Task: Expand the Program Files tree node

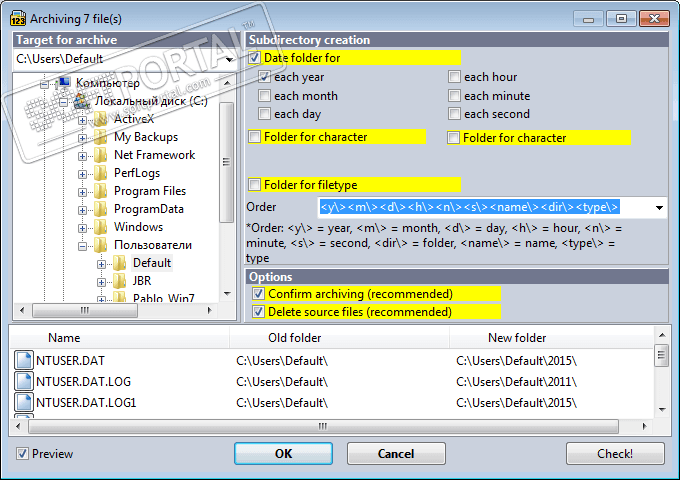Action: pos(82,192)
